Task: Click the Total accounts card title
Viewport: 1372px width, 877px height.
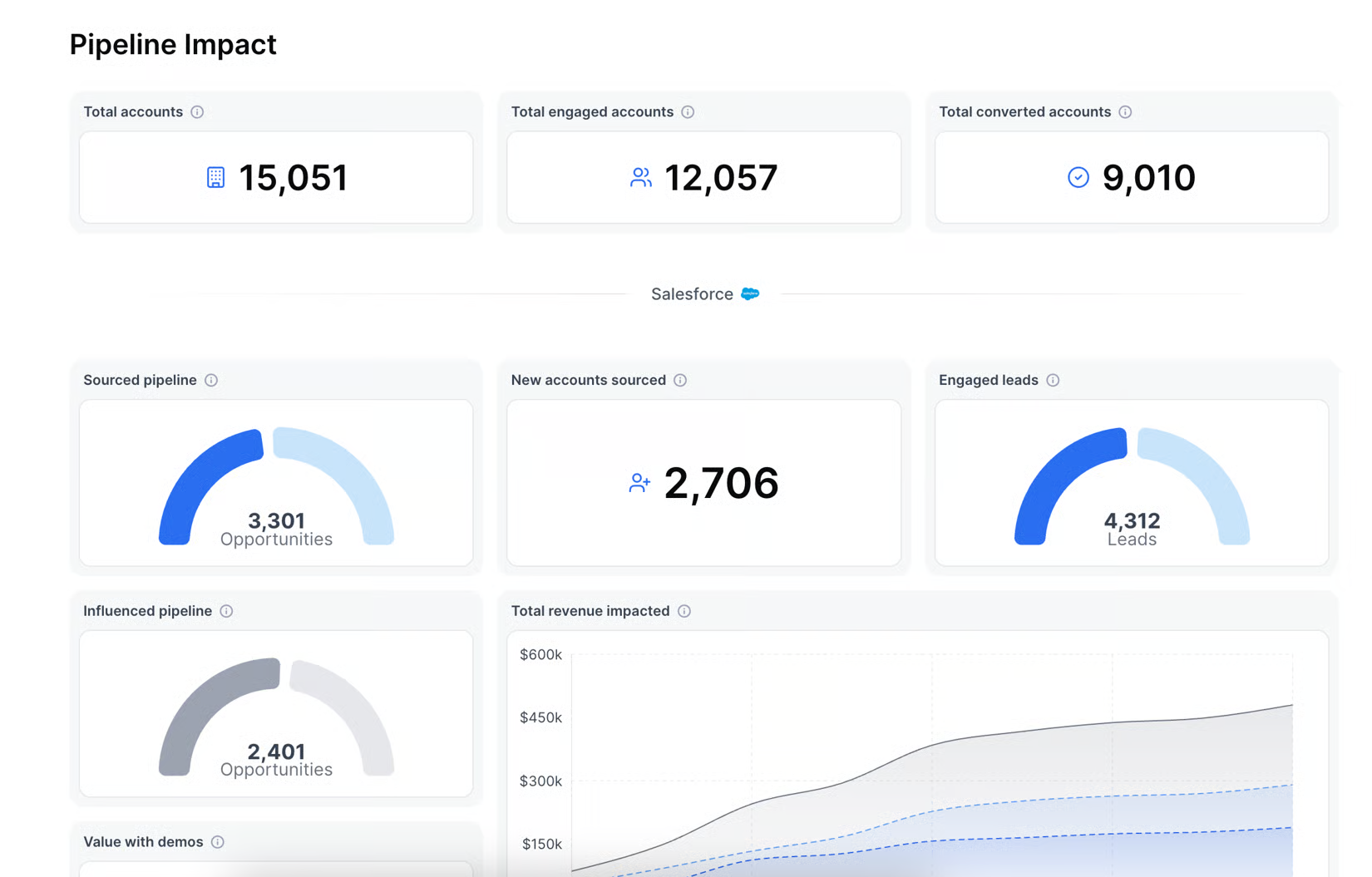Action: coord(133,112)
